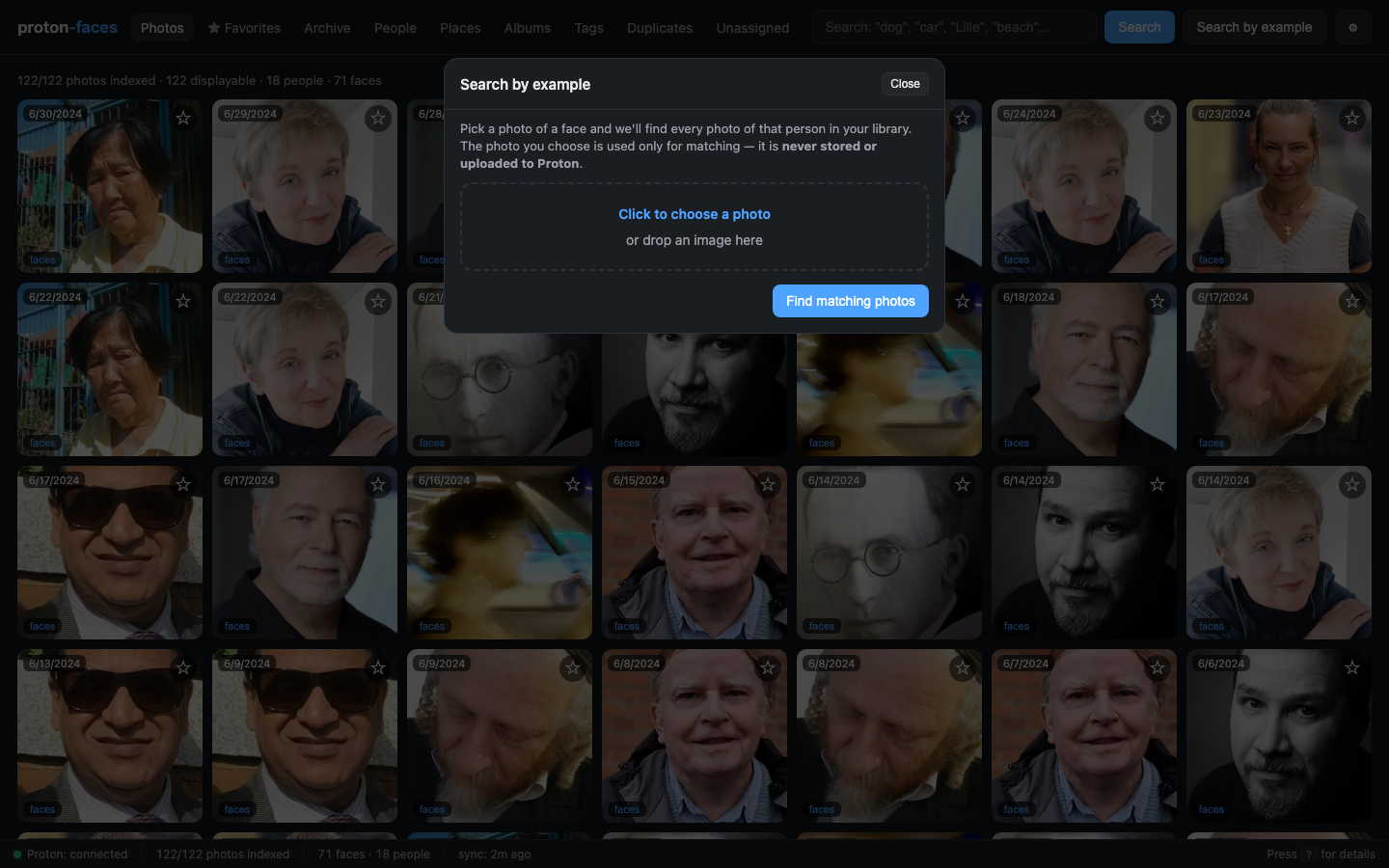Click Find matching photos button
1389x868 pixels.
point(851,301)
